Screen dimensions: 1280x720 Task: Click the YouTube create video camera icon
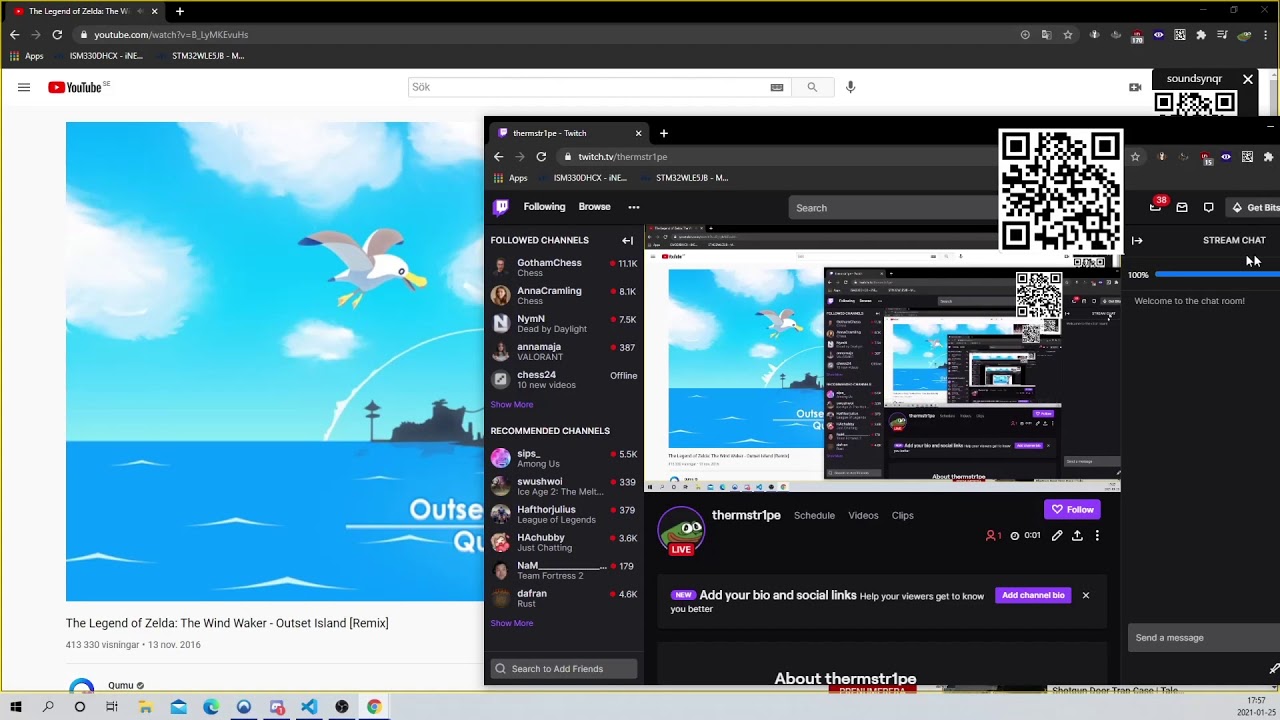pos(1135,87)
